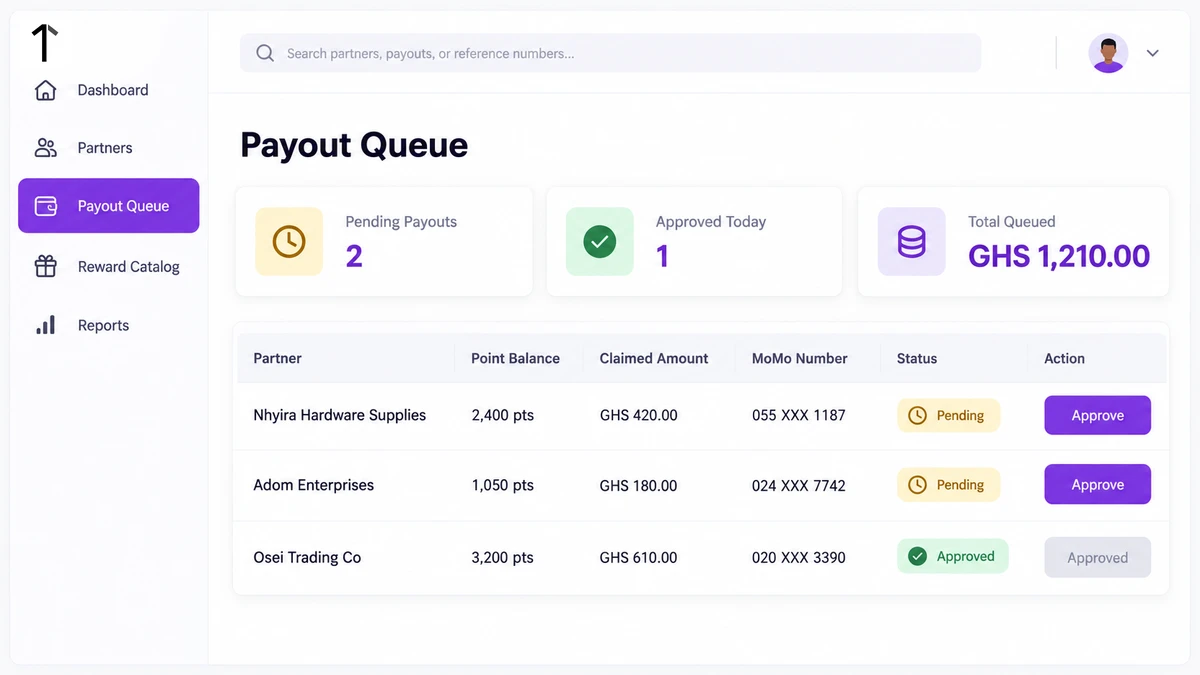
Task: Approve Nhyira Hardware Supplies payout
Action: coord(1097,415)
